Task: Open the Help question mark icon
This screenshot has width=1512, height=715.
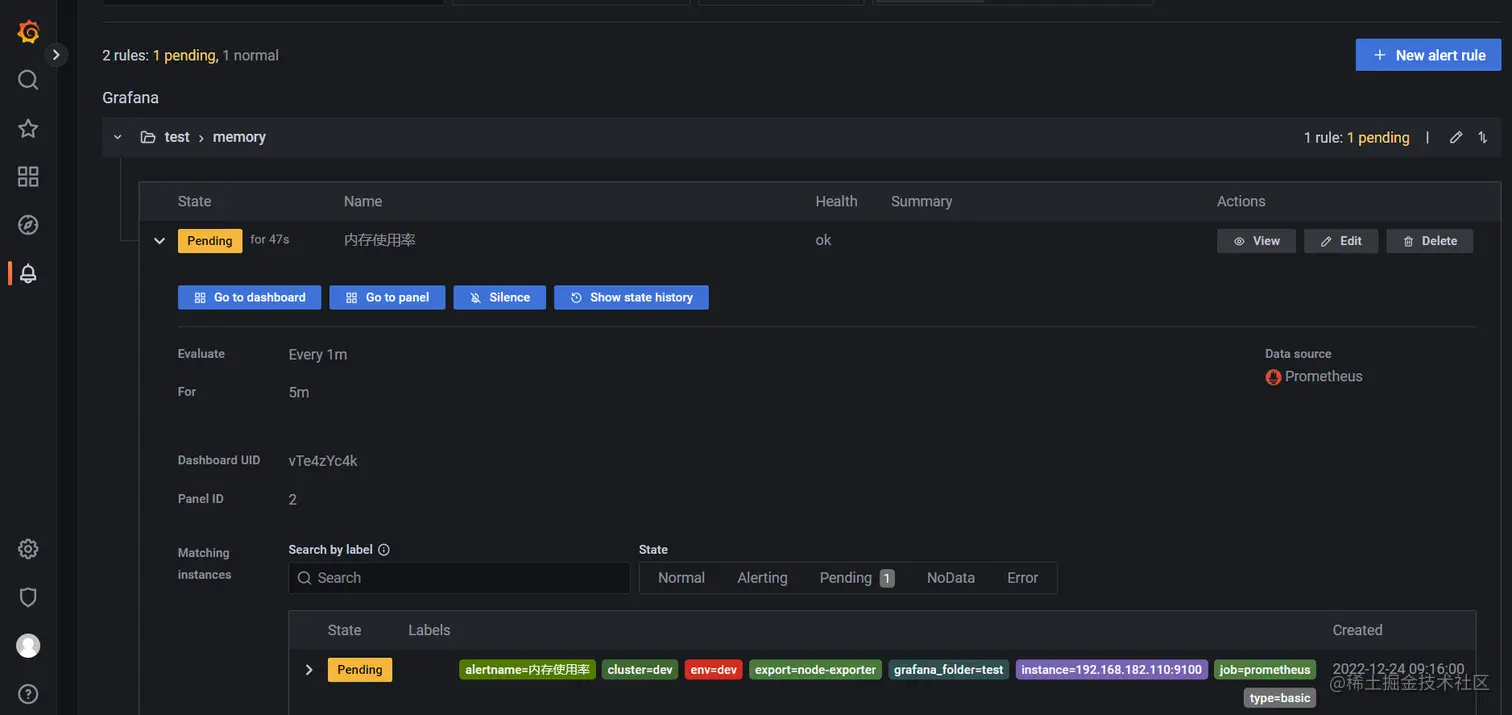Action: [x=27, y=693]
